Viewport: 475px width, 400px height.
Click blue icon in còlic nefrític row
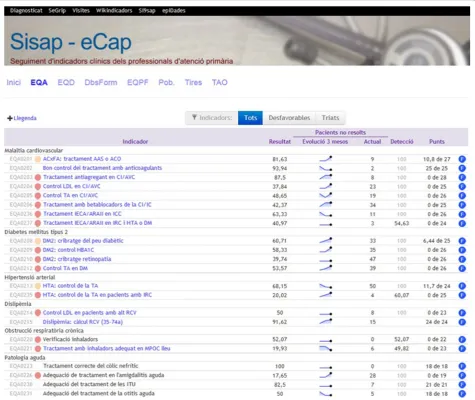462,366
